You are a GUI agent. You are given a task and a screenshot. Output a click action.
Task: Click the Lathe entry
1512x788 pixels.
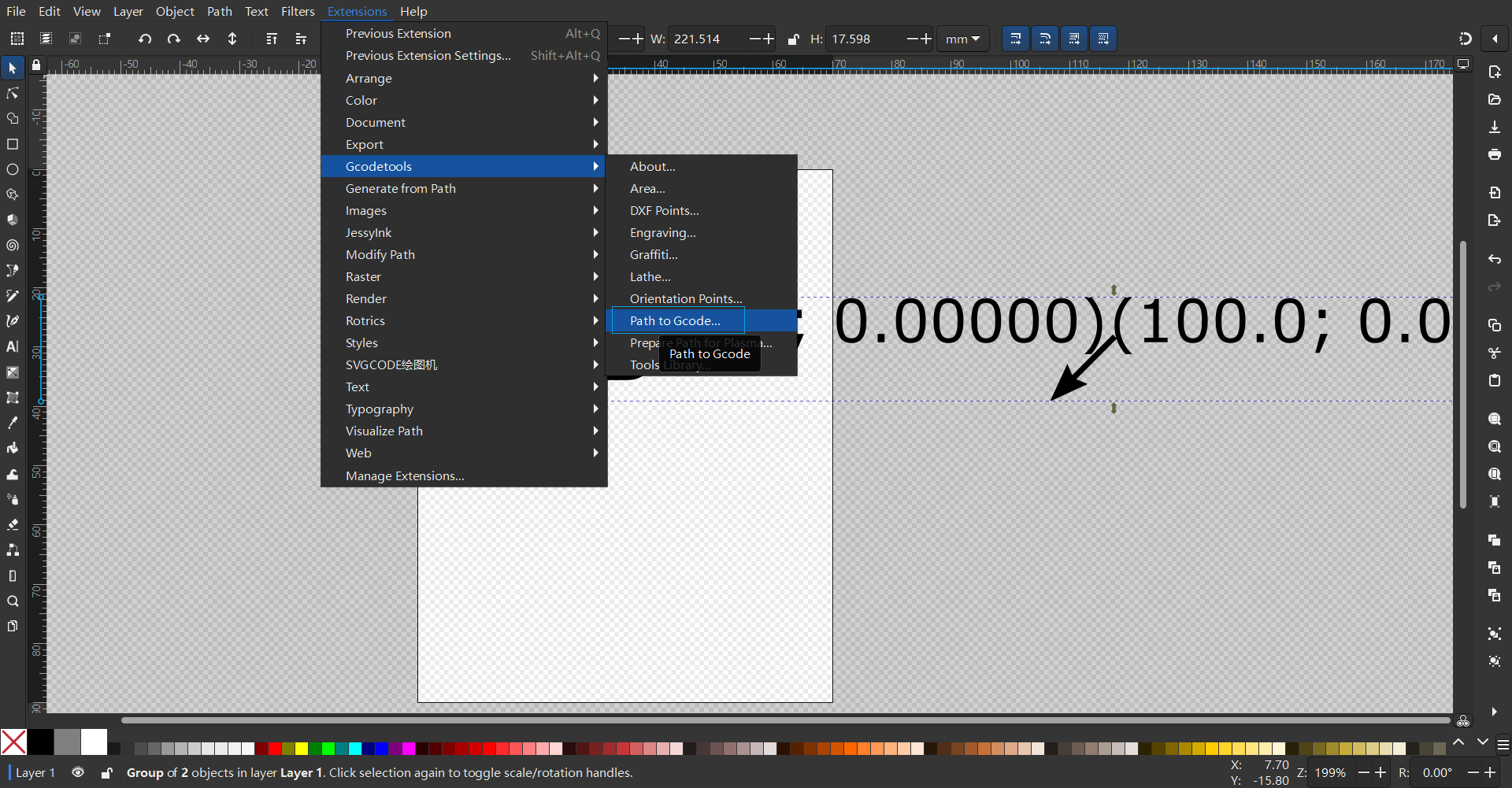pyautogui.click(x=702, y=276)
